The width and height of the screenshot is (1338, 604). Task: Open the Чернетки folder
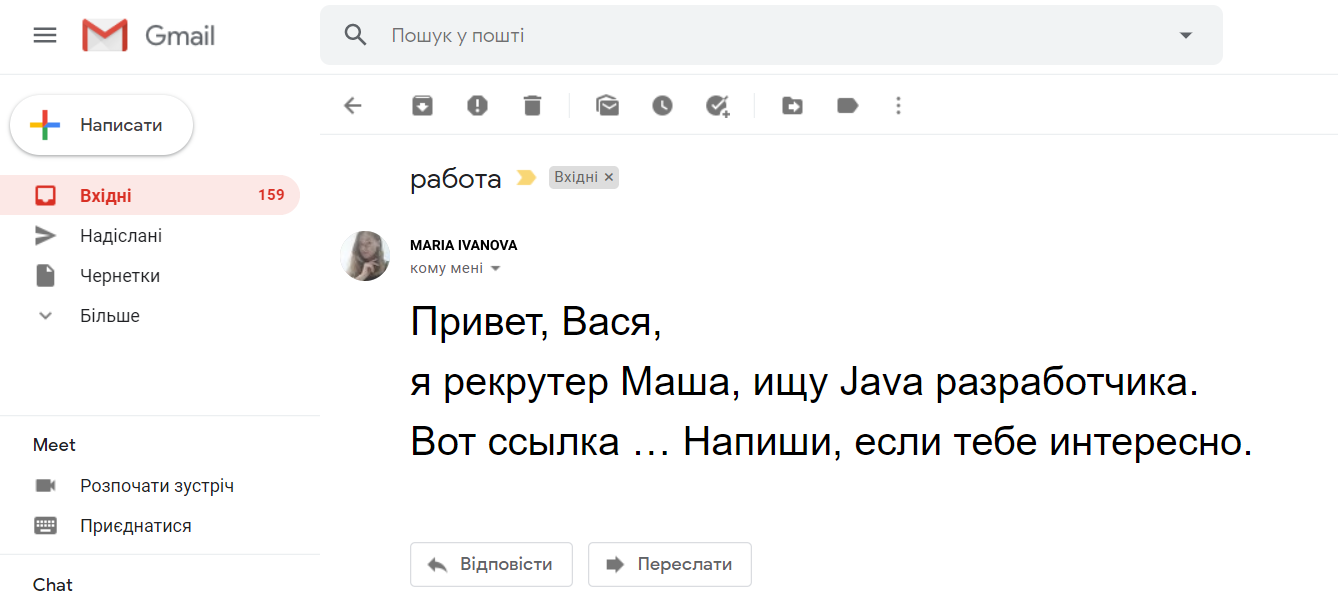pyautogui.click(x=119, y=276)
